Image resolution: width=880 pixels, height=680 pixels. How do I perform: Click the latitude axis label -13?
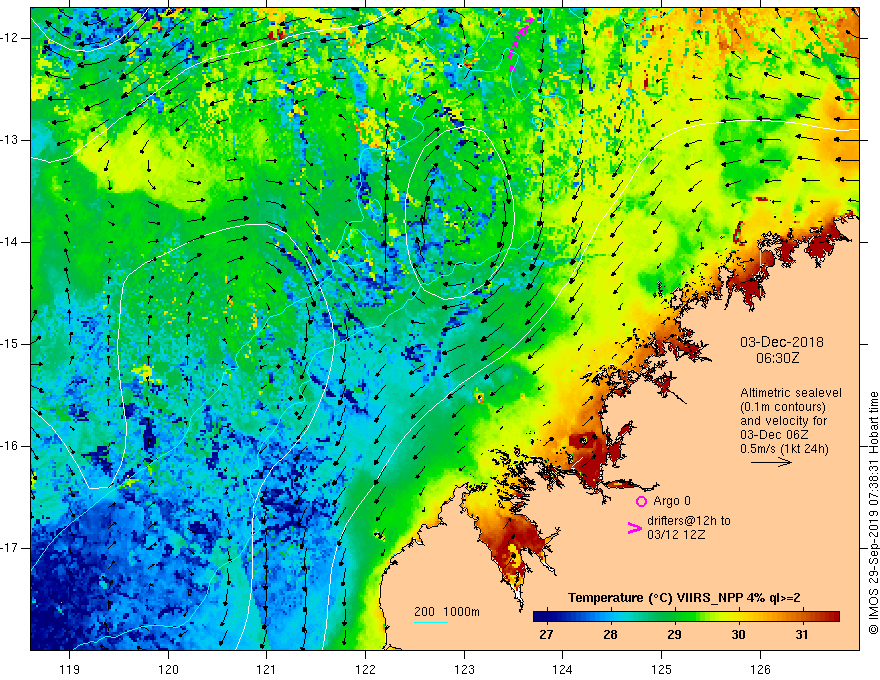tap(10, 140)
